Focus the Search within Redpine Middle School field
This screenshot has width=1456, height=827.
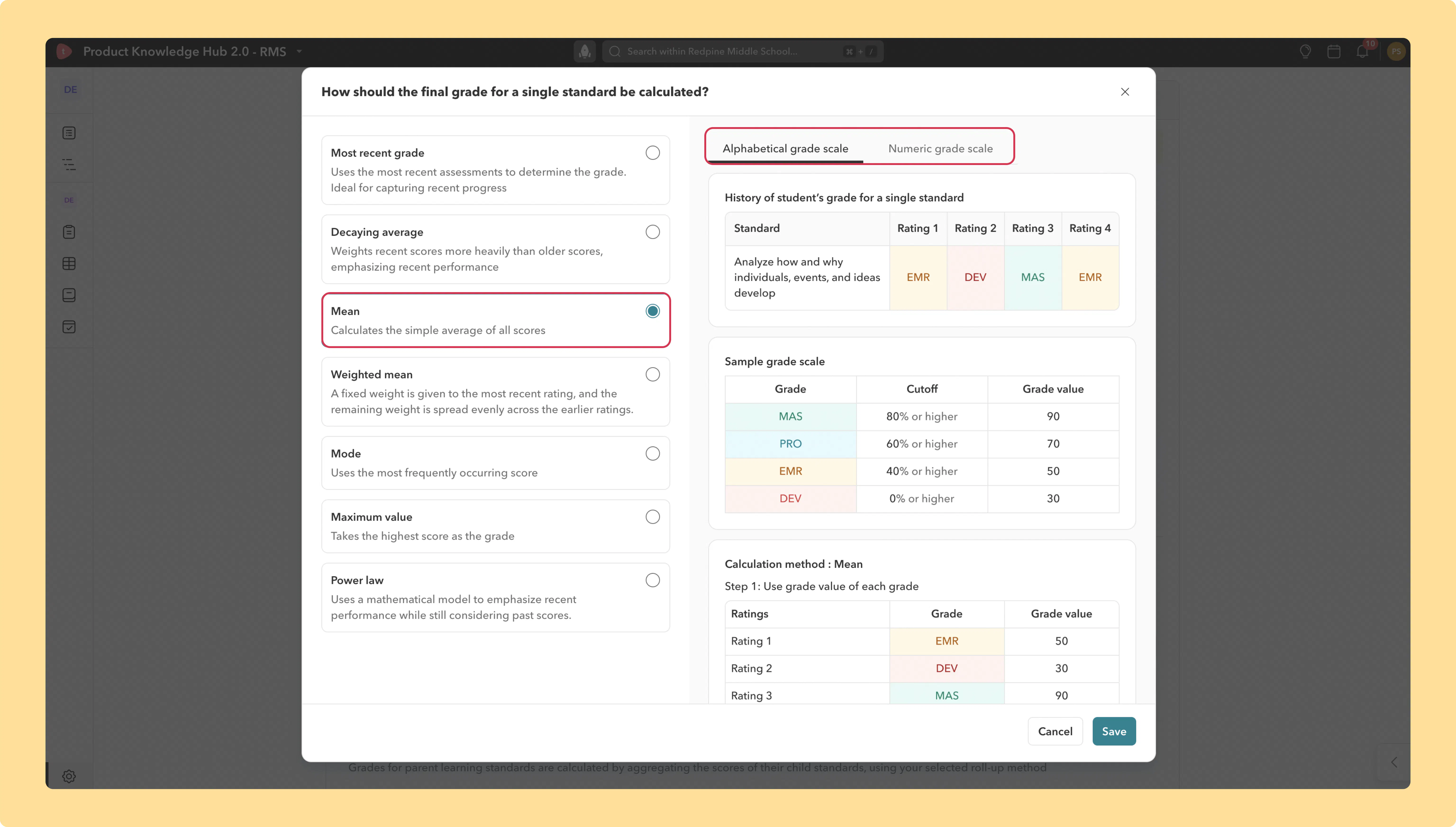click(x=742, y=52)
